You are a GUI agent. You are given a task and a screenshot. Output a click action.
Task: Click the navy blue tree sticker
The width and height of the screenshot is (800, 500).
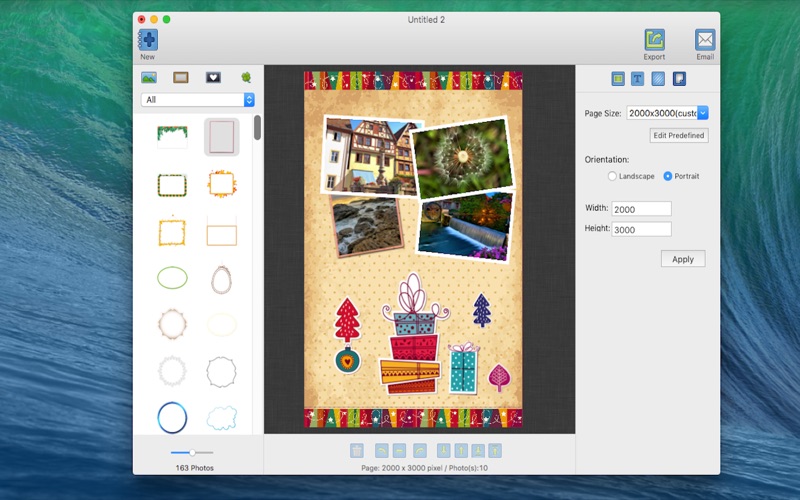pyautogui.click(x=482, y=310)
